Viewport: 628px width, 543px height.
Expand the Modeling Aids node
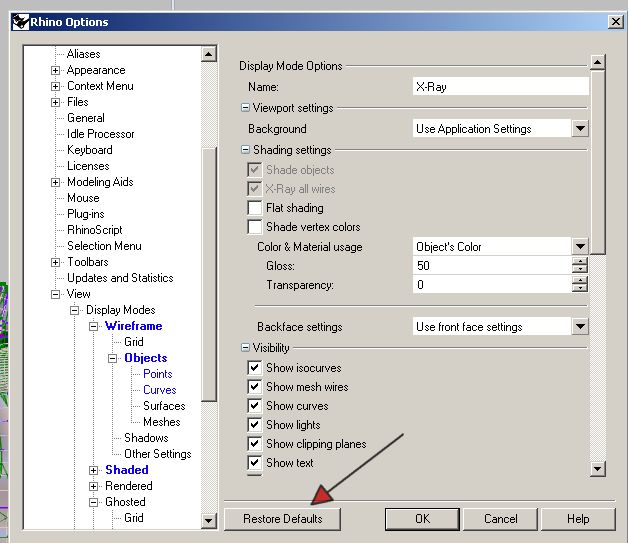click(x=55, y=183)
